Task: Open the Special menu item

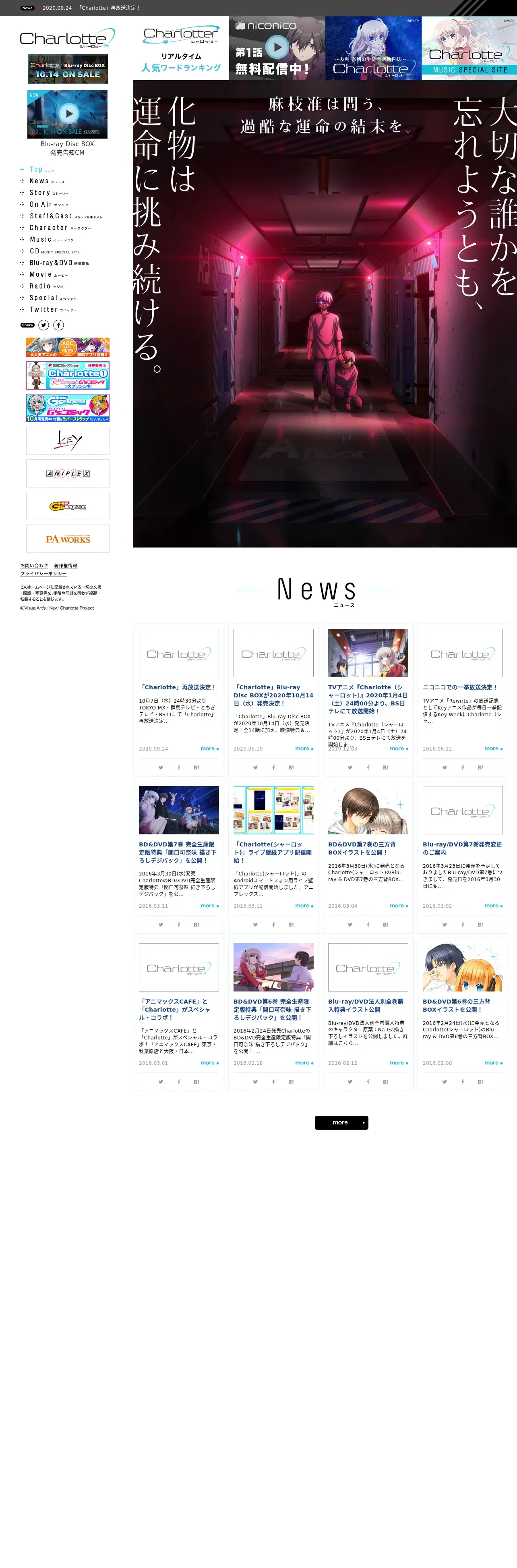Action: pyautogui.click(x=49, y=298)
